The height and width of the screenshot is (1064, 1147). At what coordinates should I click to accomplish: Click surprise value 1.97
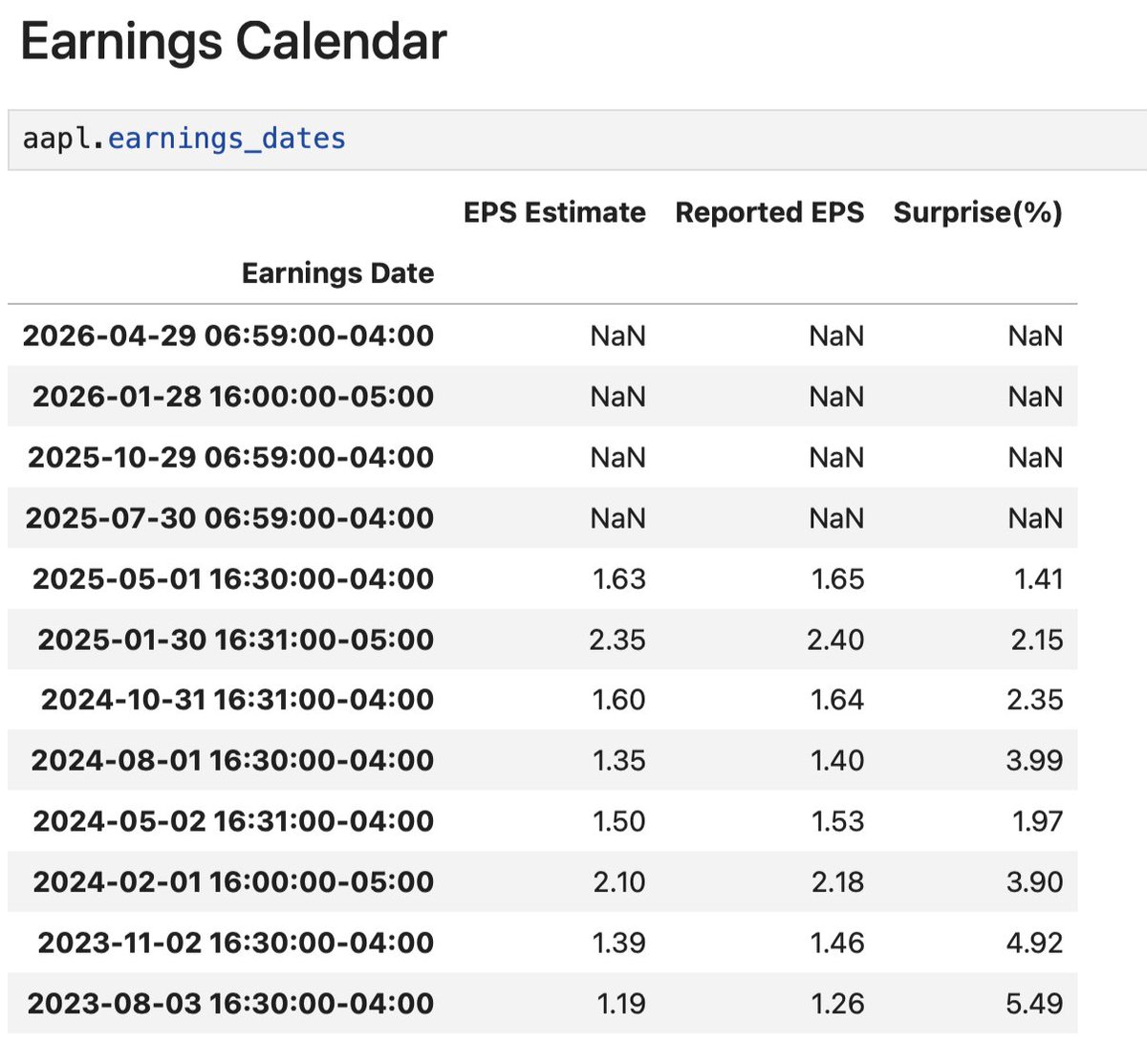pos(1038,821)
